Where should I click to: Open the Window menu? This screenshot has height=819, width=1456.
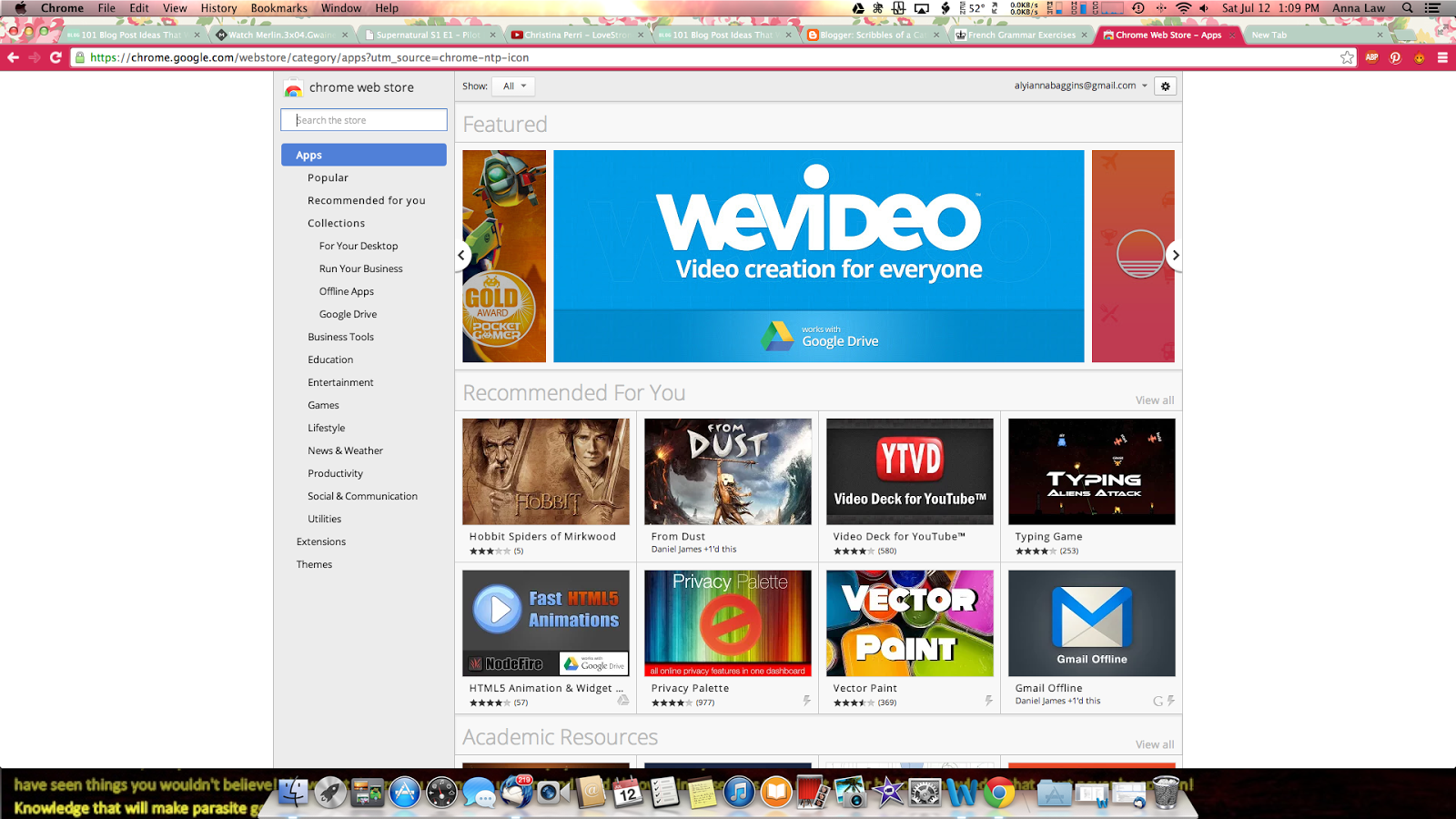tap(341, 8)
